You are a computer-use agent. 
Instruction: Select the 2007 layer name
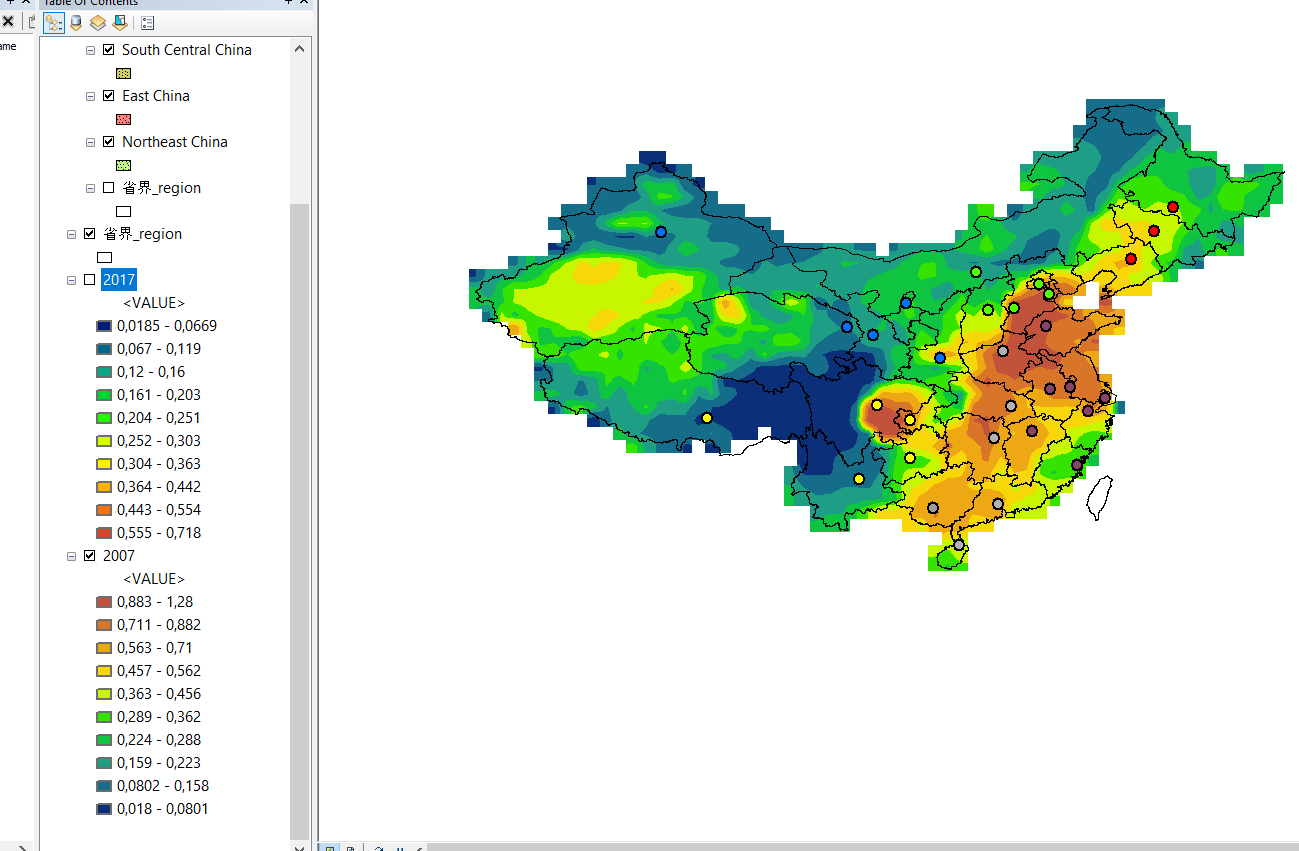[x=119, y=555]
